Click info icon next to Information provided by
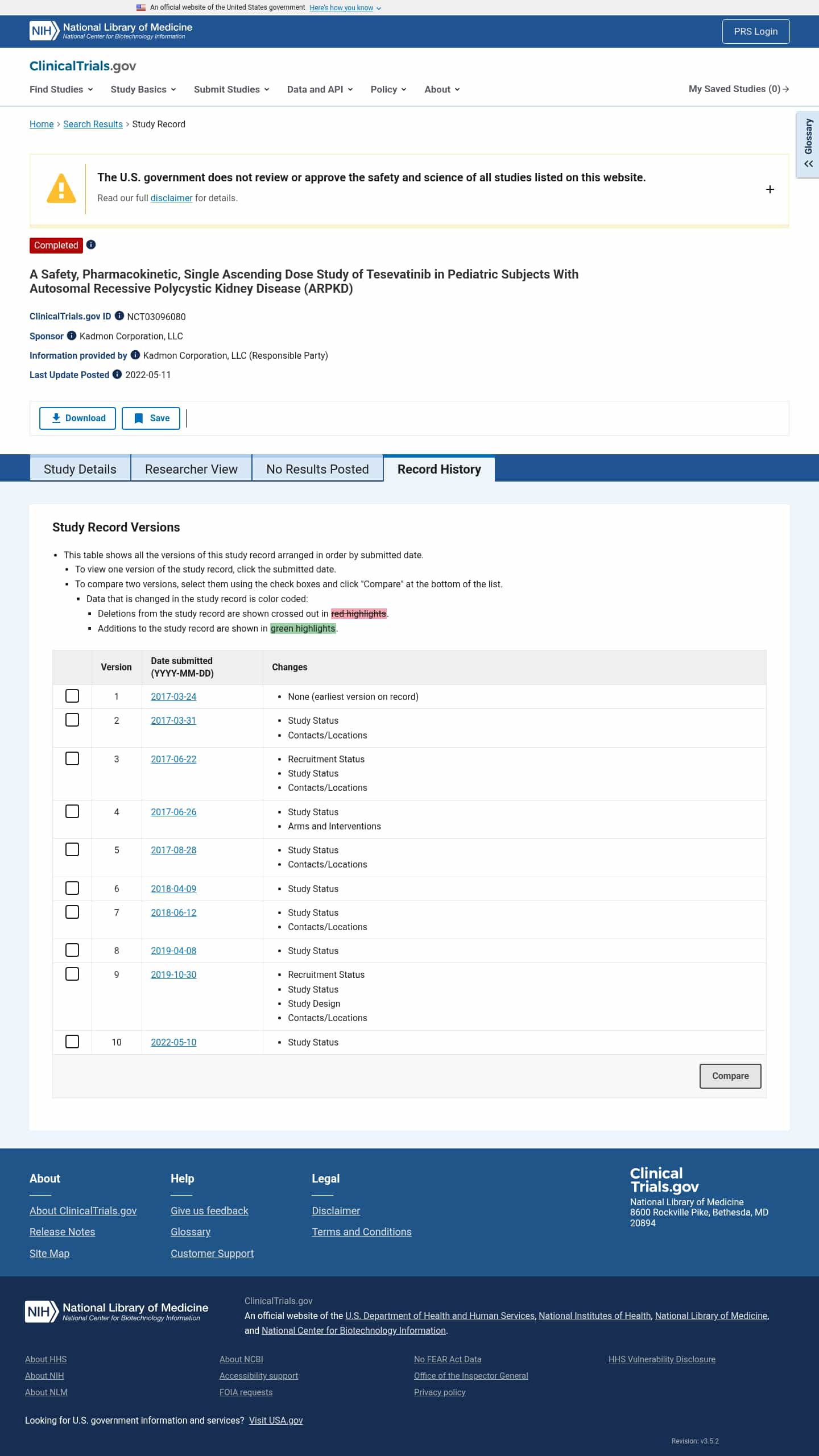819x1456 pixels. tap(135, 355)
